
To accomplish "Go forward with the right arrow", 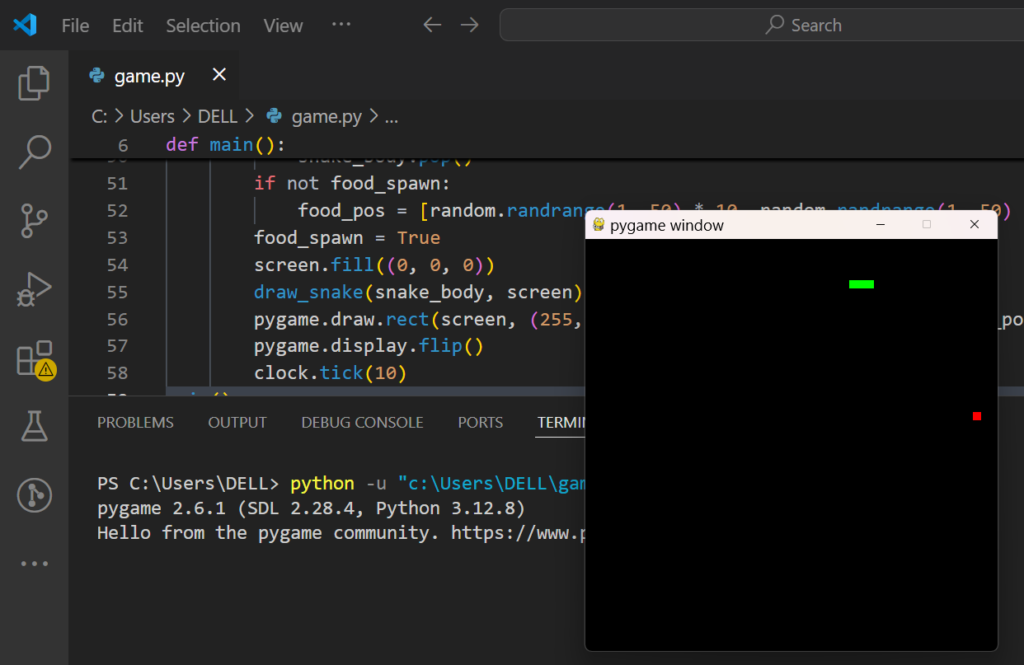I will pos(470,25).
